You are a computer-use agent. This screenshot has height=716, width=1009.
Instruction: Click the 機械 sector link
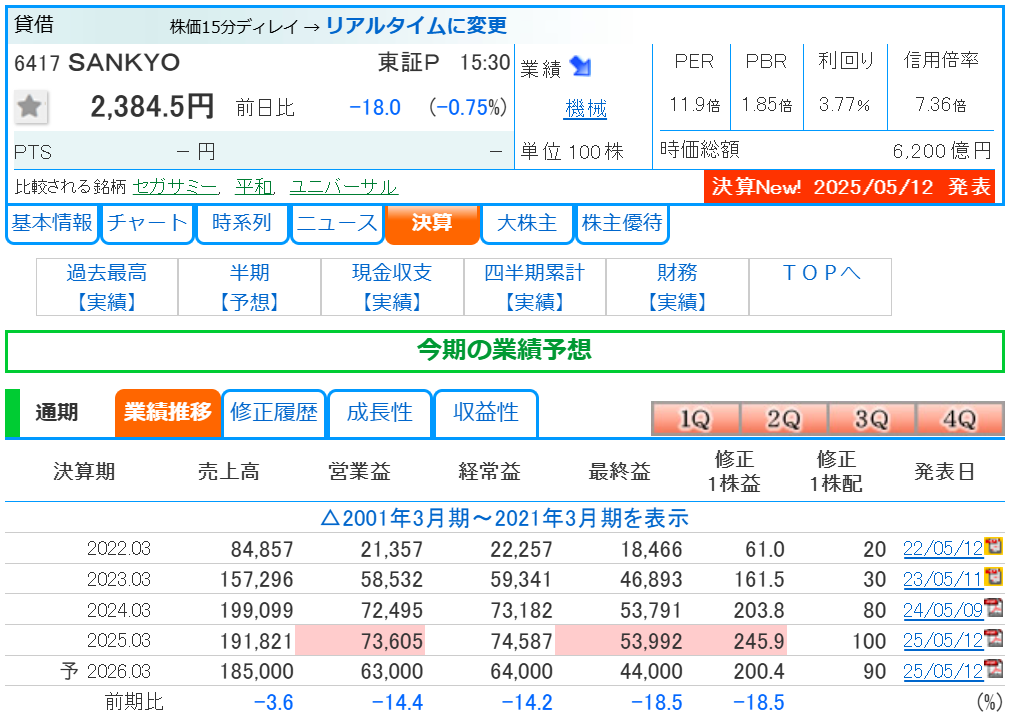click(x=586, y=109)
